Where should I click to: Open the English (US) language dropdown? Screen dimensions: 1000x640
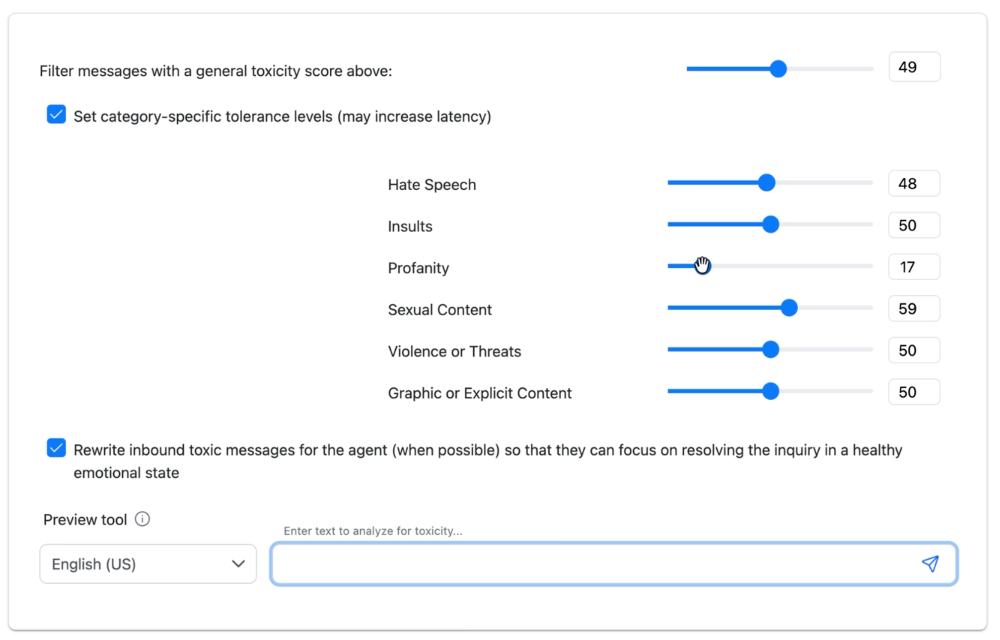click(148, 564)
